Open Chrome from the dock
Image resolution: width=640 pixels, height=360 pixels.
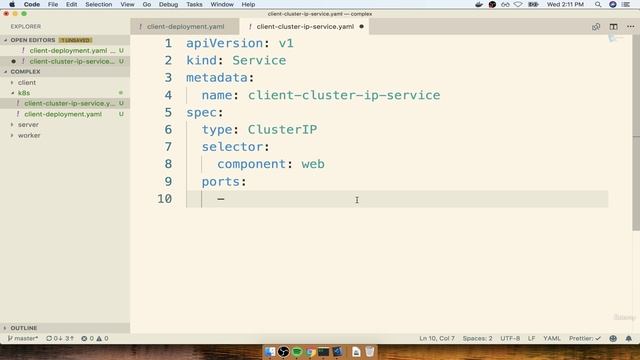click(310, 351)
